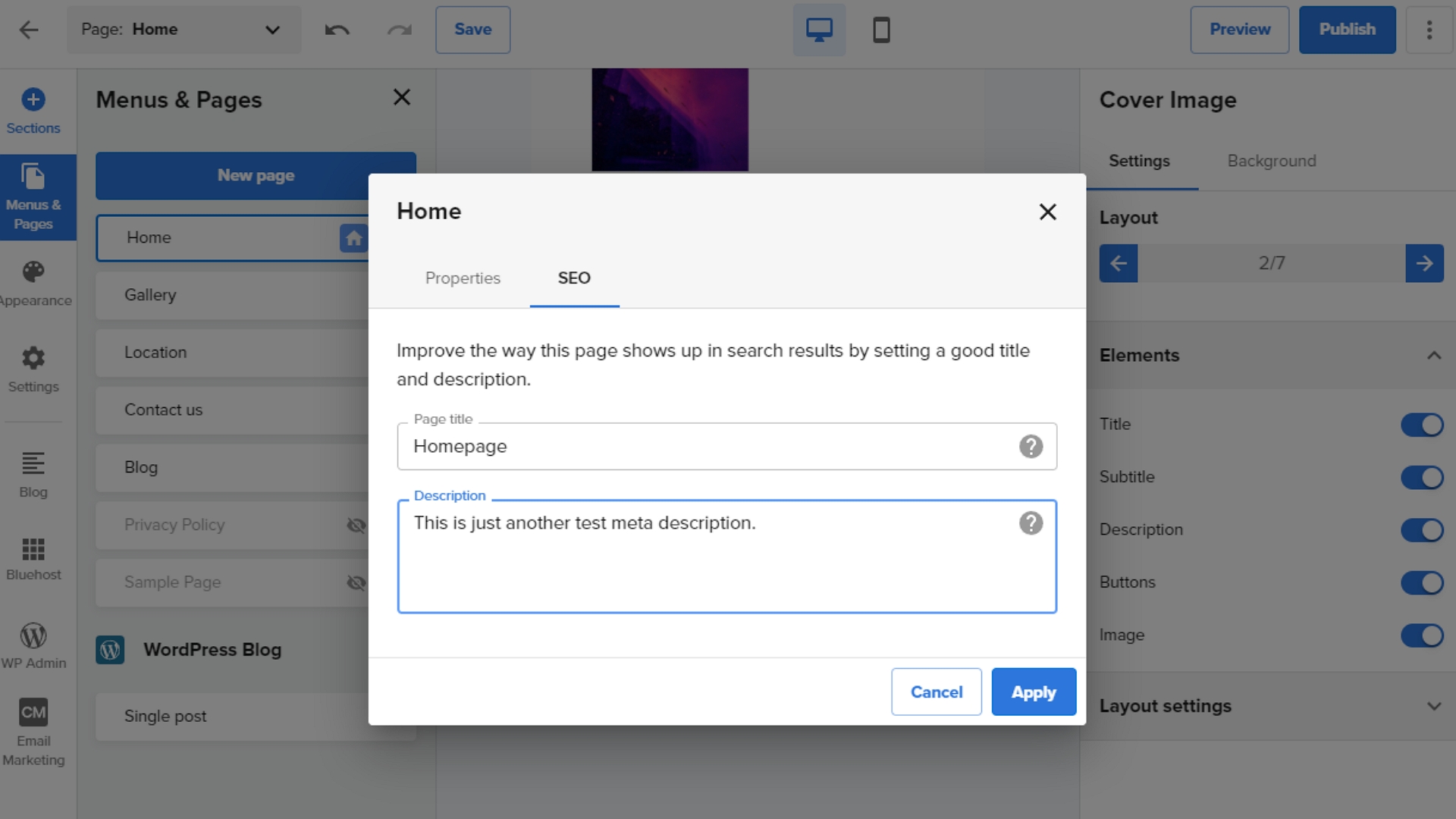Toggle visibility of Sample Page
The height and width of the screenshot is (819, 1456).
click(x=356, y=582)
